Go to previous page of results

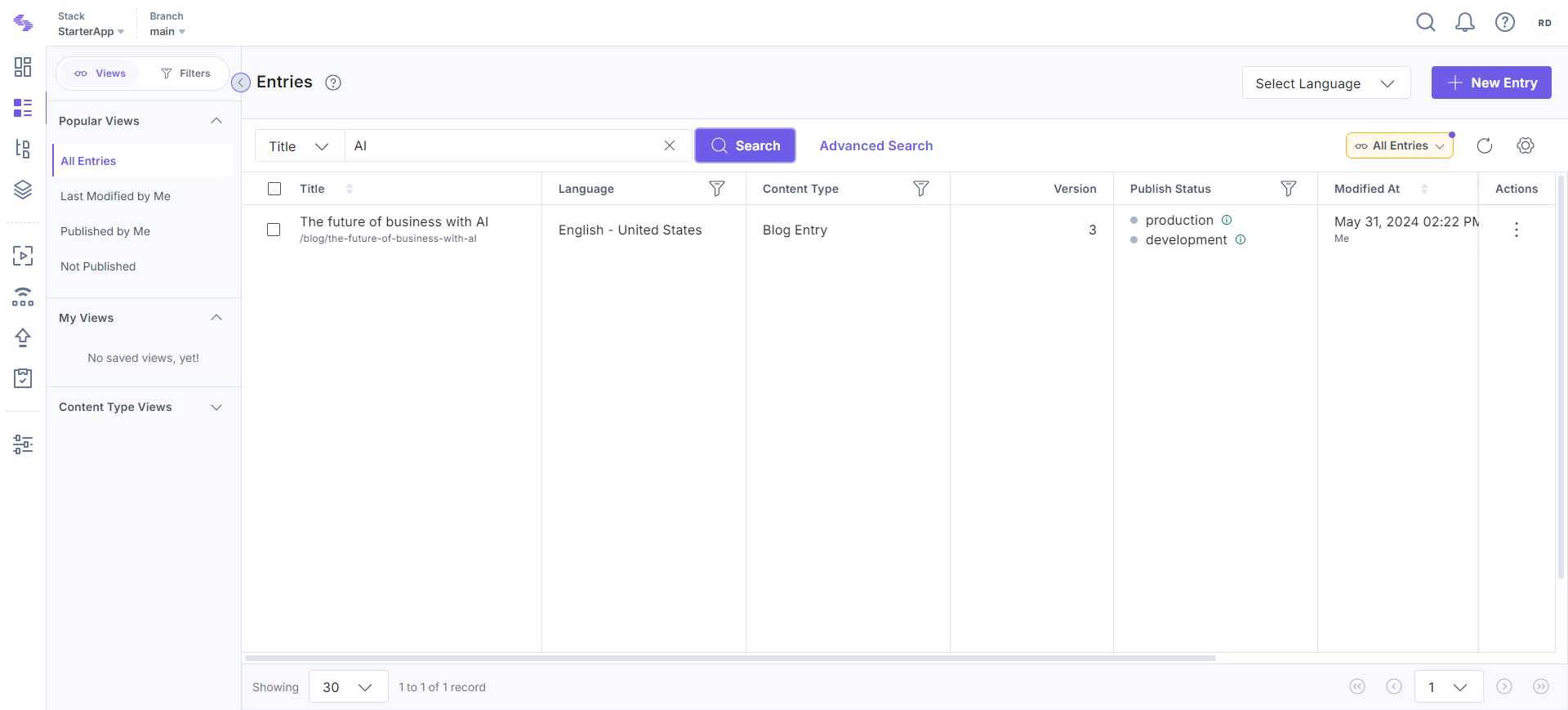[x=1394, y=687]
